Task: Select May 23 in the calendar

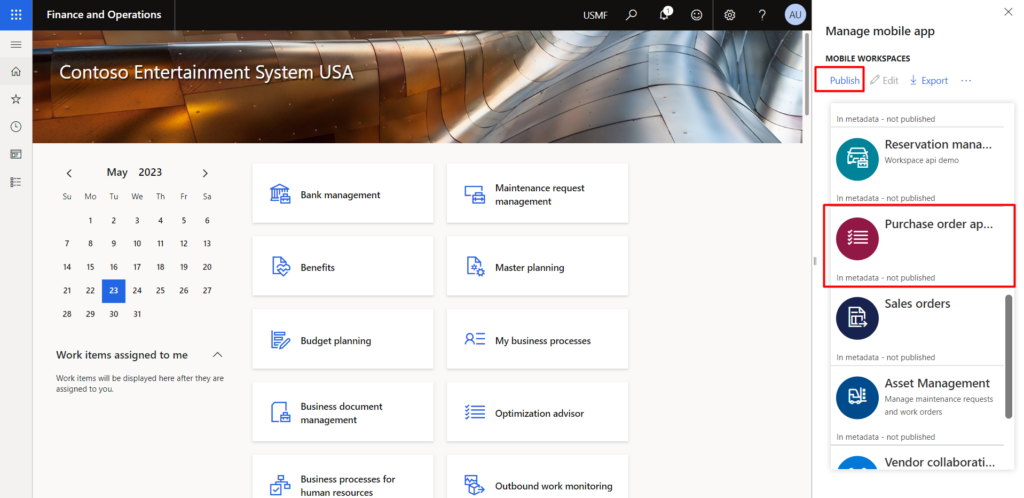Action: click(114, 290)
